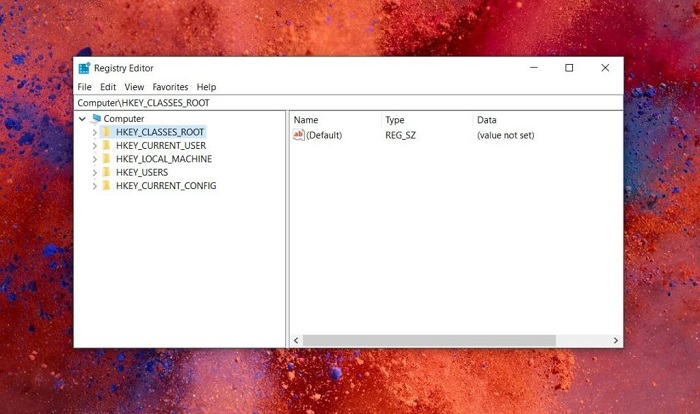The image size is (700, 414).
Task: Open the Favorites menu
Action: 170,87
